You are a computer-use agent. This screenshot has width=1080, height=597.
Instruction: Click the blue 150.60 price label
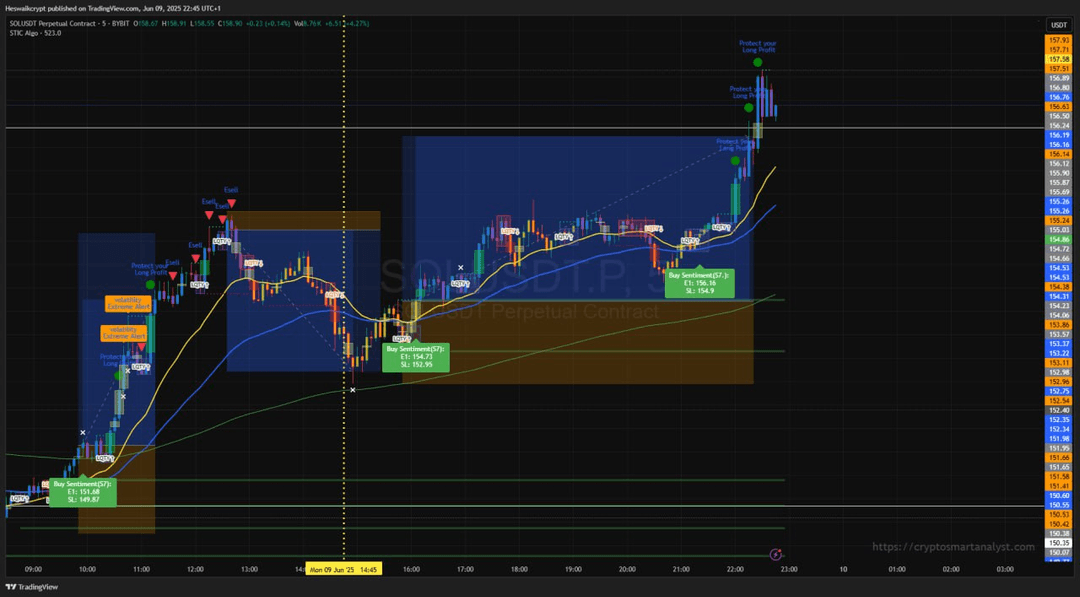(x=1059, y=495)
